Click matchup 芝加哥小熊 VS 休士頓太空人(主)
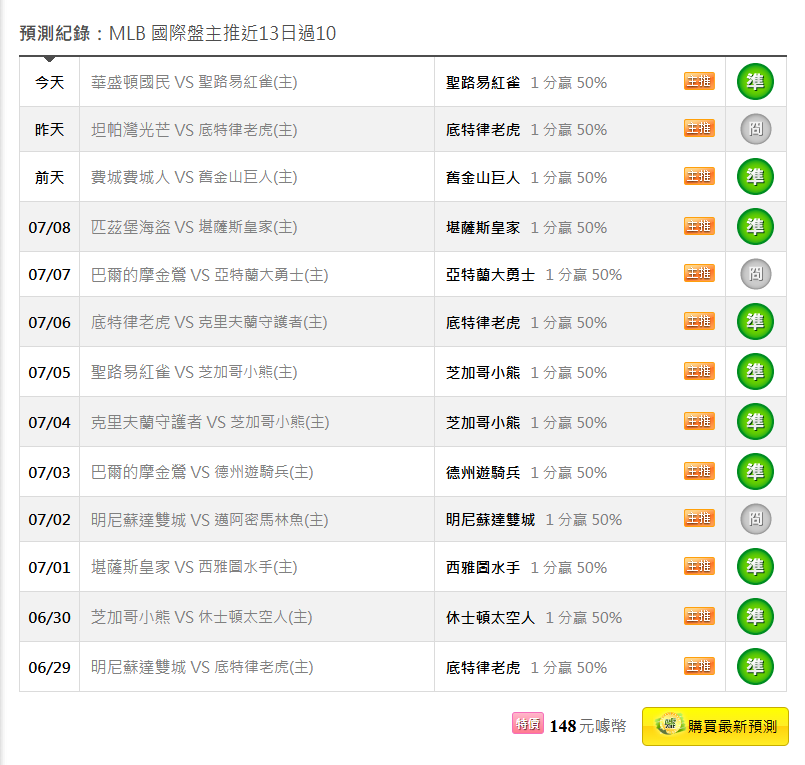 coord(202,617)
